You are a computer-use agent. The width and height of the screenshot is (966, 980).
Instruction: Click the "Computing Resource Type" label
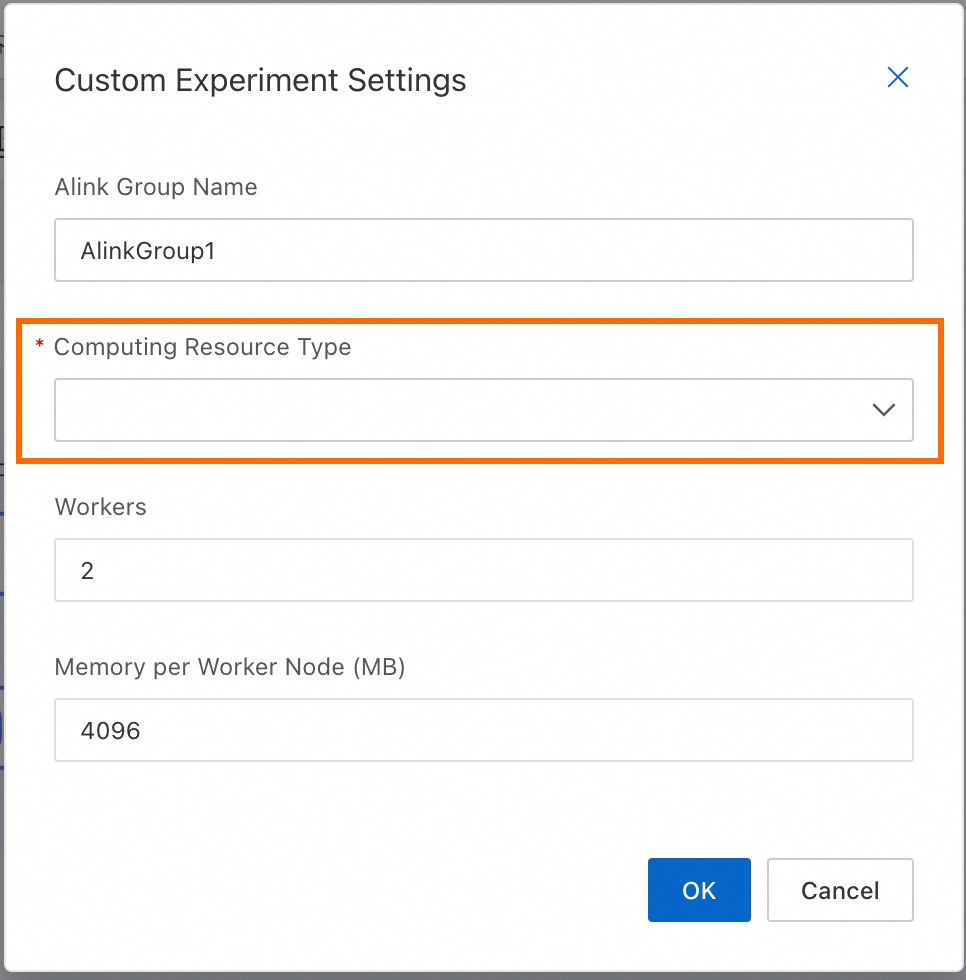point(202,347)
